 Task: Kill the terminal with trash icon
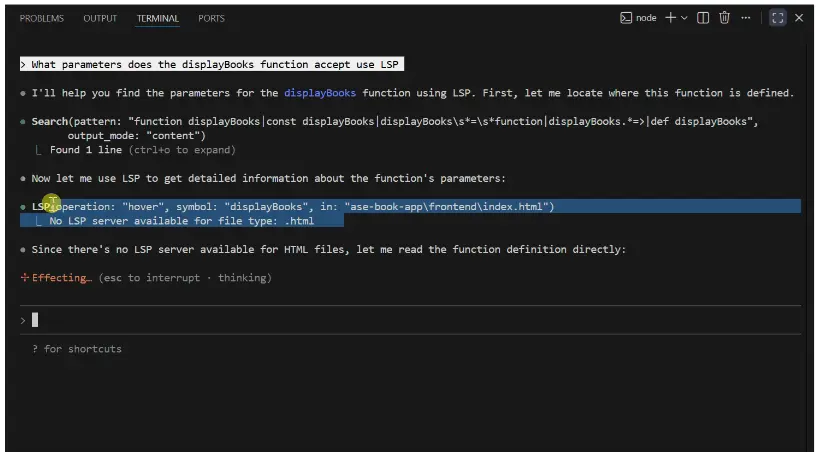tap(724, 18)
